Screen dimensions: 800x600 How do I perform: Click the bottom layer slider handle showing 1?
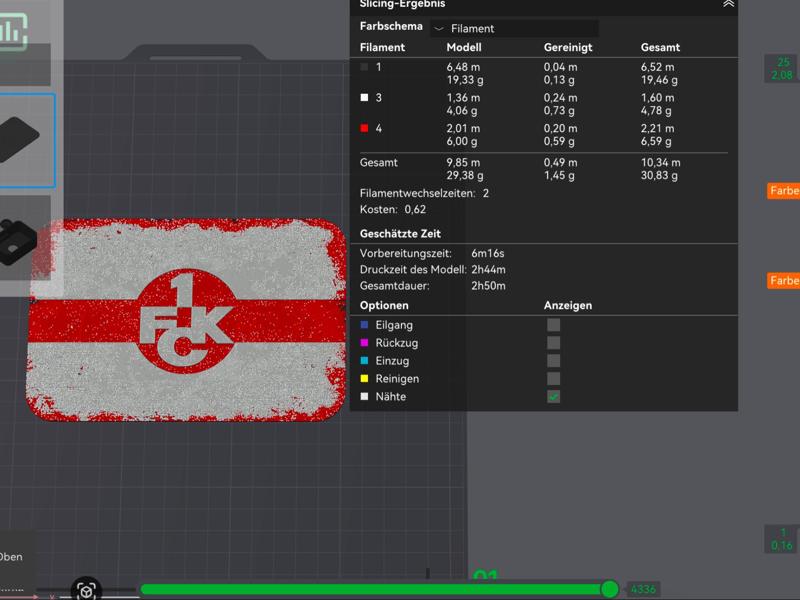(x=782, y=539)
